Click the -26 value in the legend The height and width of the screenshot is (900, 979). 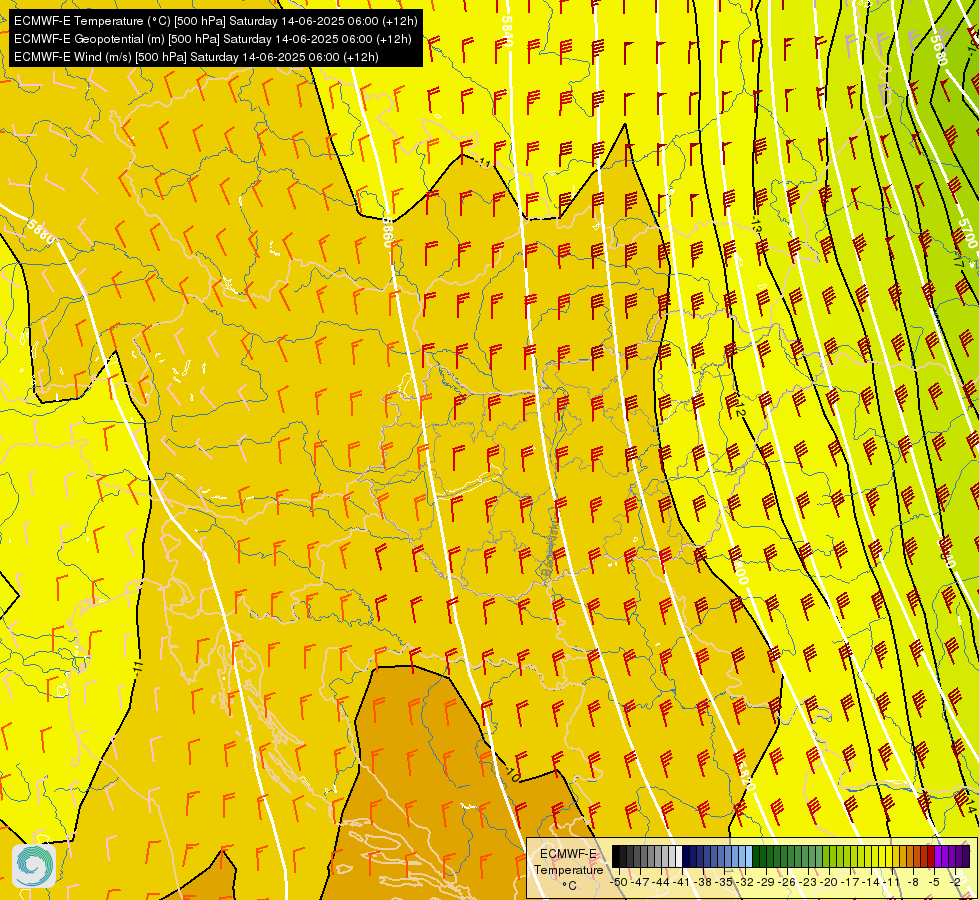pos(789,881)
